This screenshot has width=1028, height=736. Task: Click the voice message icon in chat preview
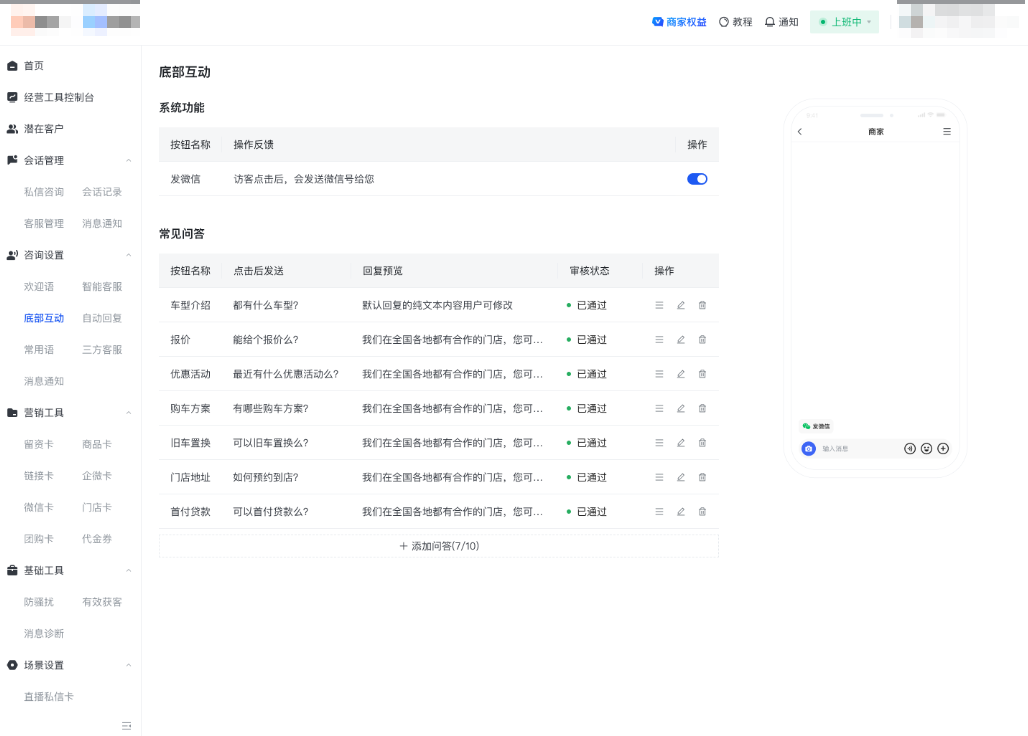pyautogui.click(x=910, y=448)
